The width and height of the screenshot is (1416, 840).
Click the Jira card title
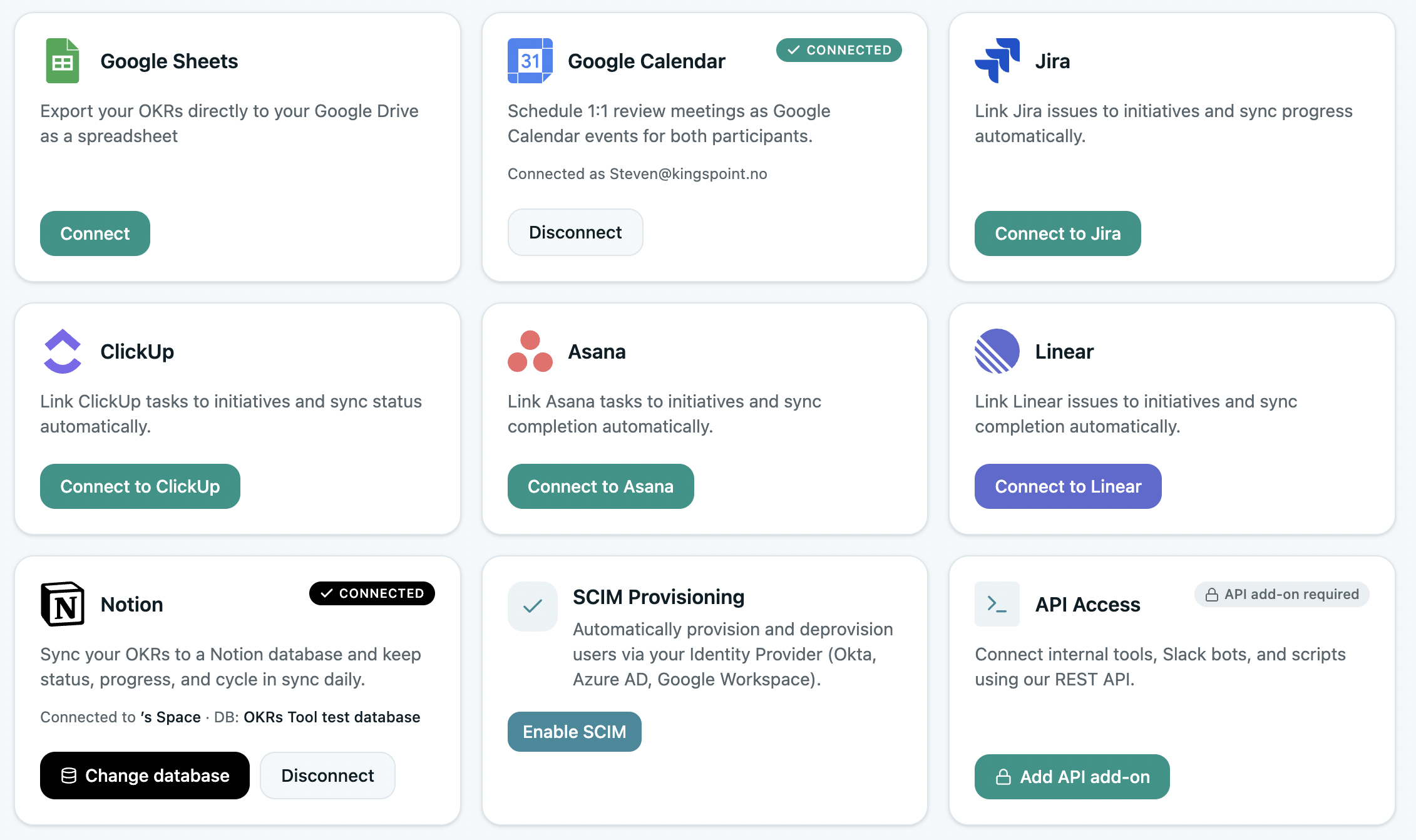point(1052,61)
